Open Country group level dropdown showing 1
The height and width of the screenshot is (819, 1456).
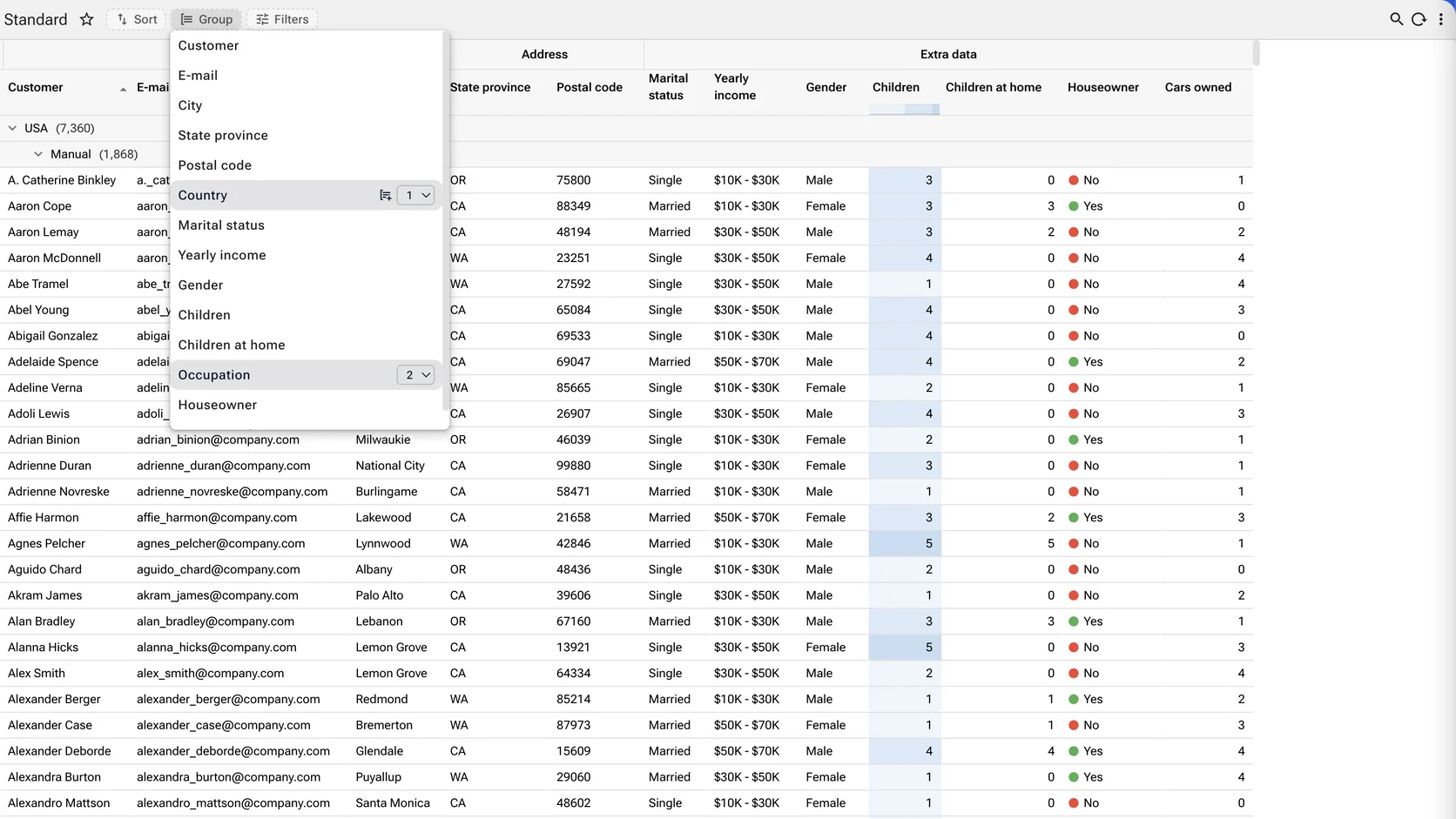click(415, 195)
